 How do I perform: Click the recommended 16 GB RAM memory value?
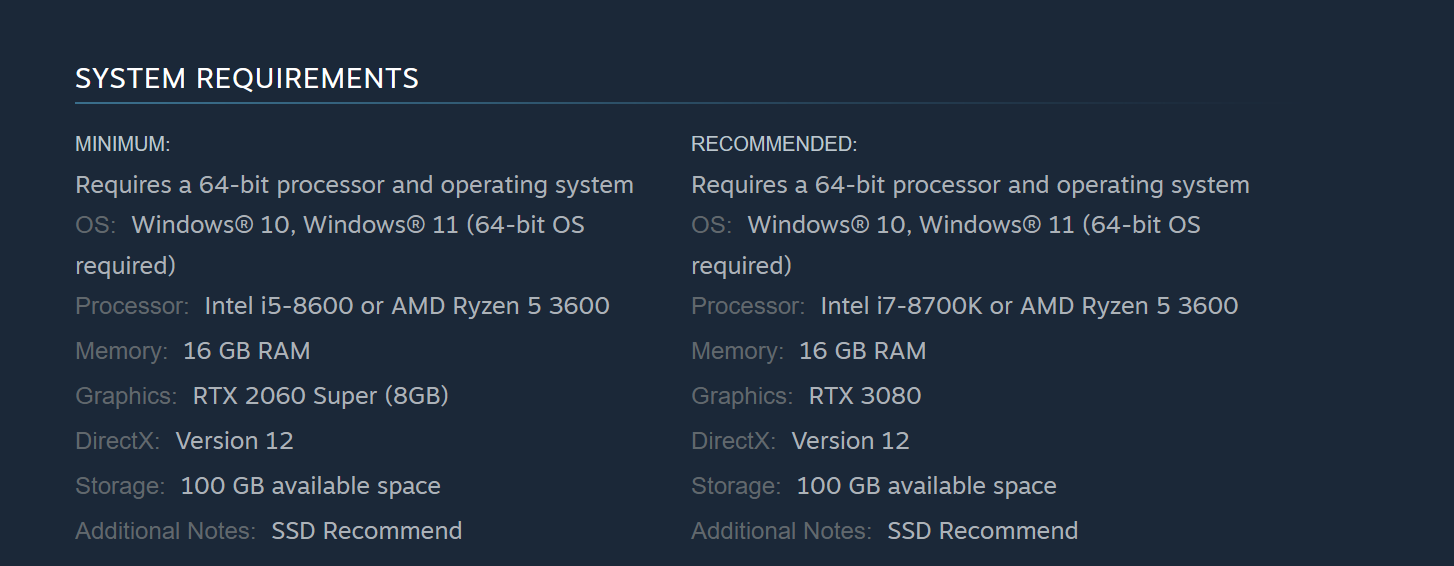pos(862,351)
